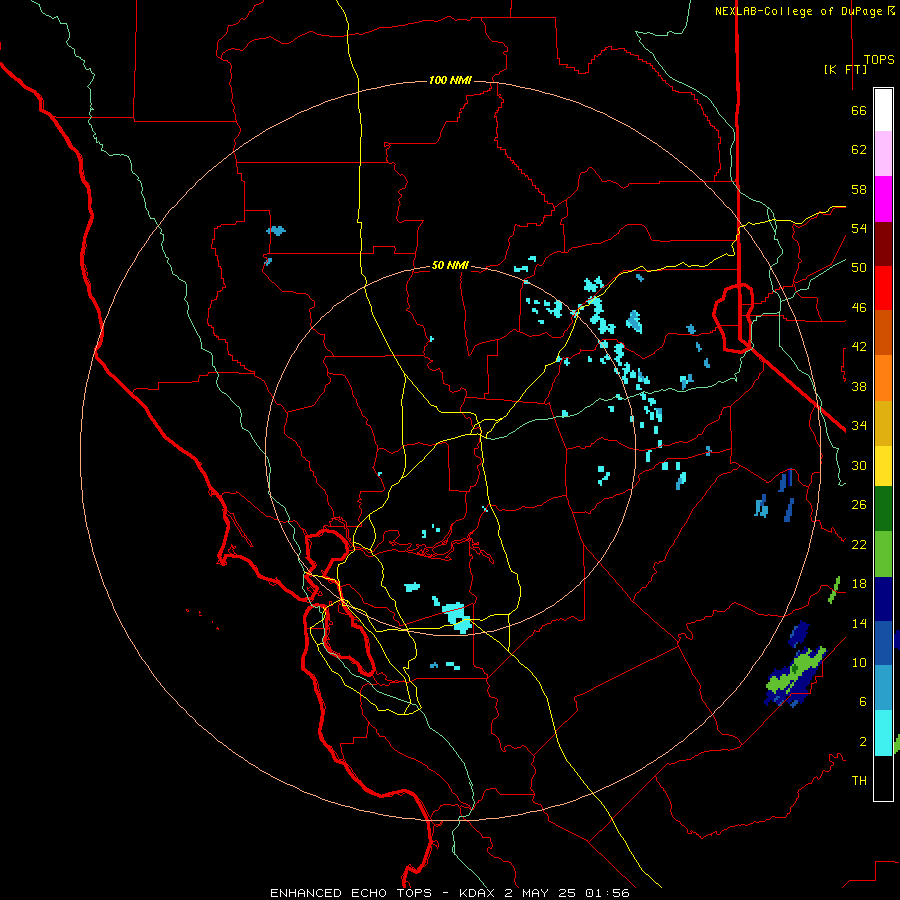Click legend value "38"
This screenshot has width=900, height=900.
(x=859, y=386)
